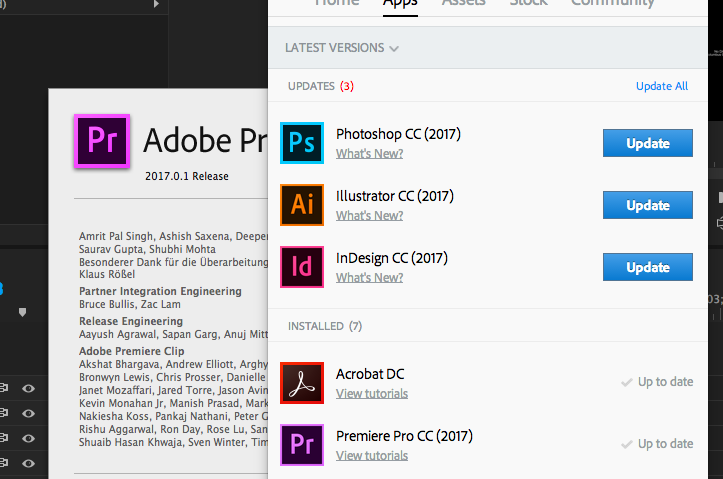Open View tutorials for Premiere Pro CC
This screenshot has height=479, width=723.
tap(372, 455)
